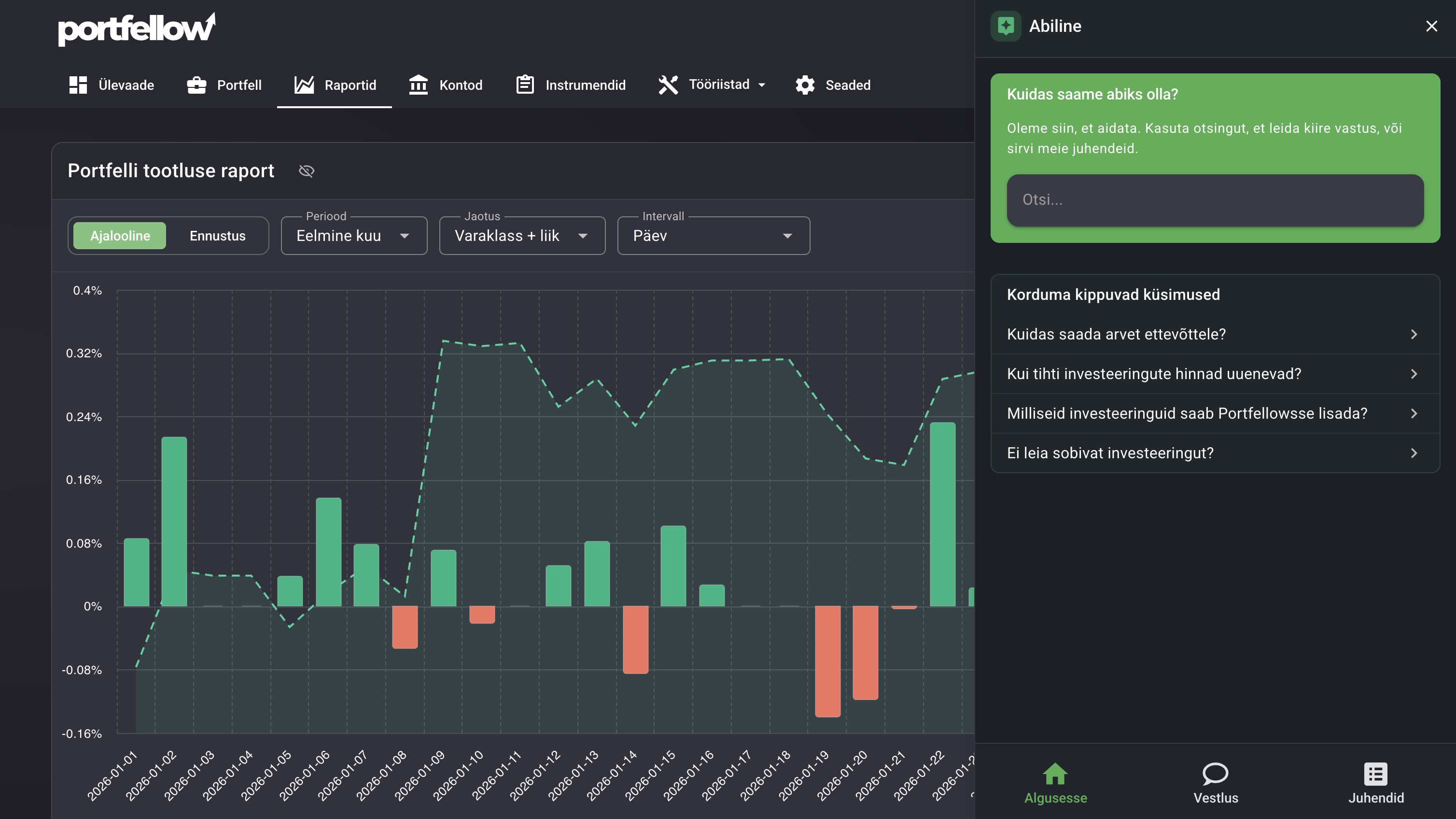1456x819 pixels.
Task: Open the Periood dropdown Eelmine kuu
Action: [354, 236]
